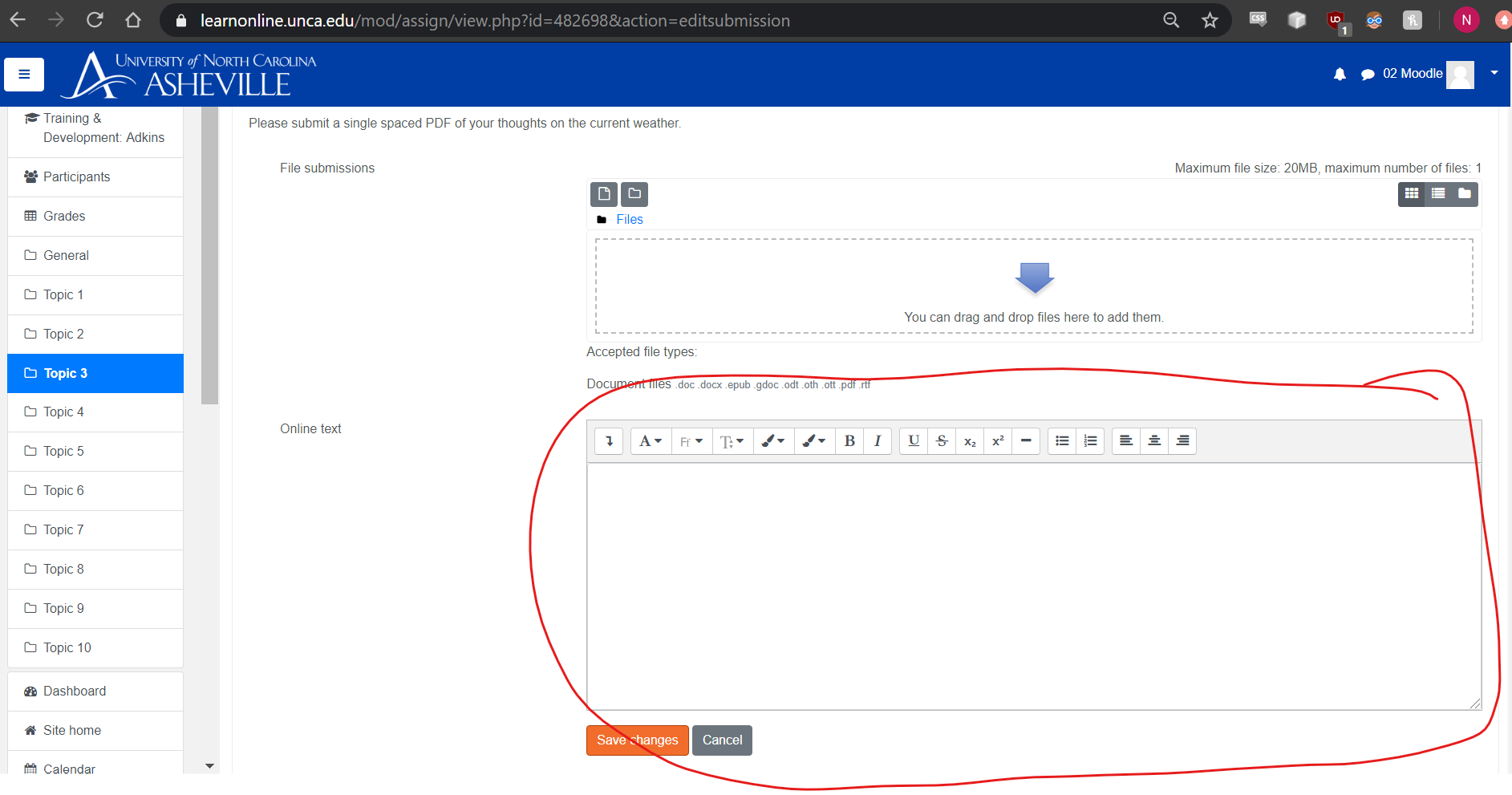1512x795 pixels.
Task: Click the Cancel button
Action: click(x=722, y=740)
